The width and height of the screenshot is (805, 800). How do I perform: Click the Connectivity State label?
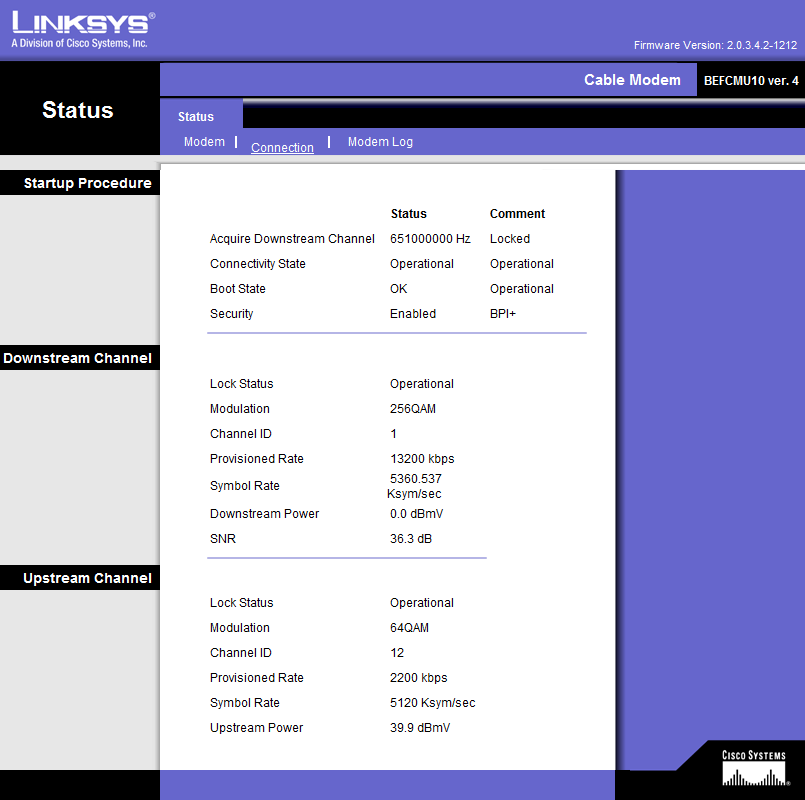(x=258, y=264)
